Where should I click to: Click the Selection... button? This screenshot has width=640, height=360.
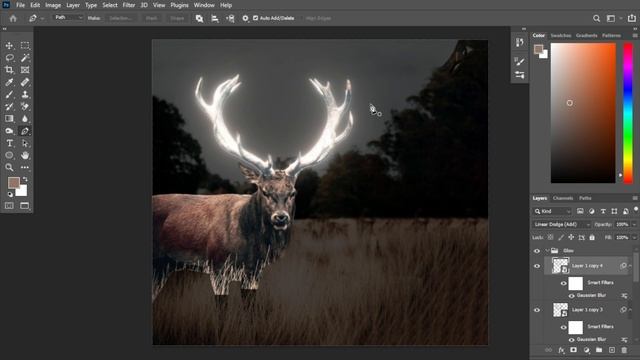click(x=121, y=18)
